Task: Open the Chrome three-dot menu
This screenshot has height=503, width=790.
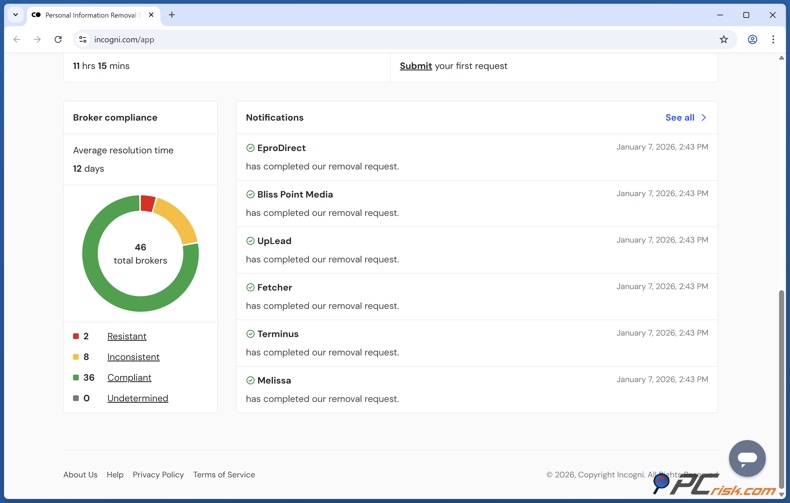Action: [773, 40]
